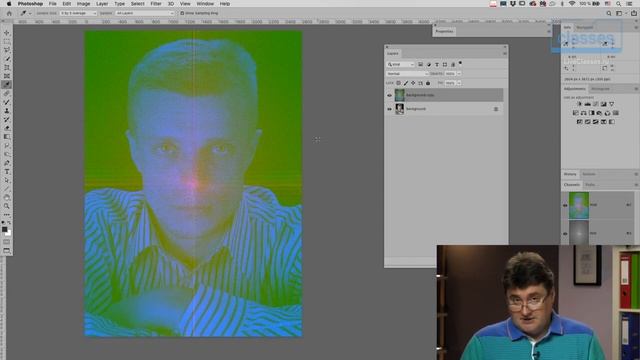Open the tool preset picker arrow
Screen dimensions: 640x360
tap(30, 13)
